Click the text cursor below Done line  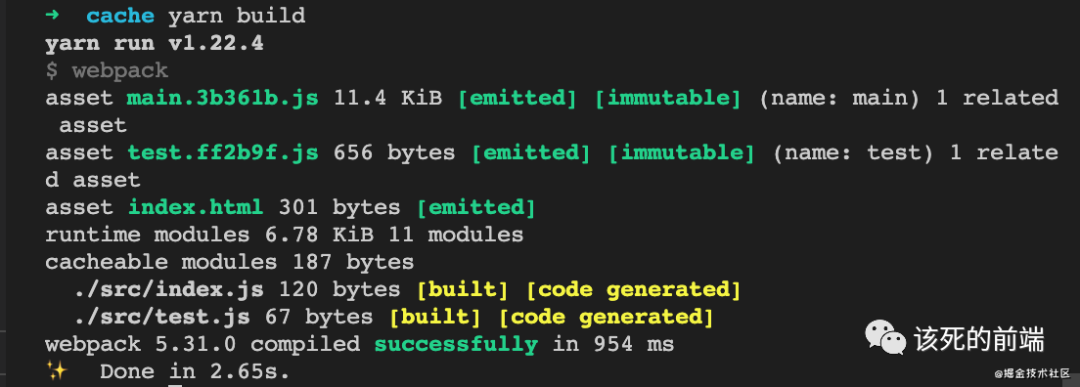[175, 384]
